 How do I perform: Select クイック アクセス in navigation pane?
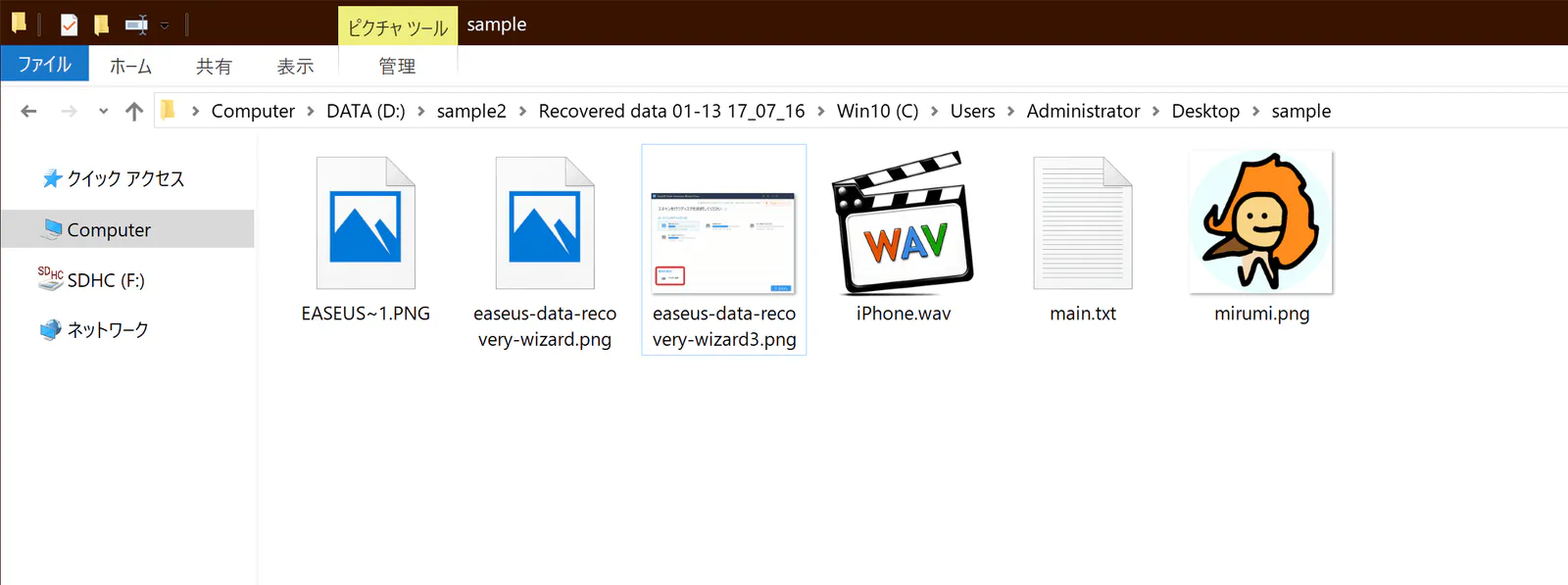point(125,178)
